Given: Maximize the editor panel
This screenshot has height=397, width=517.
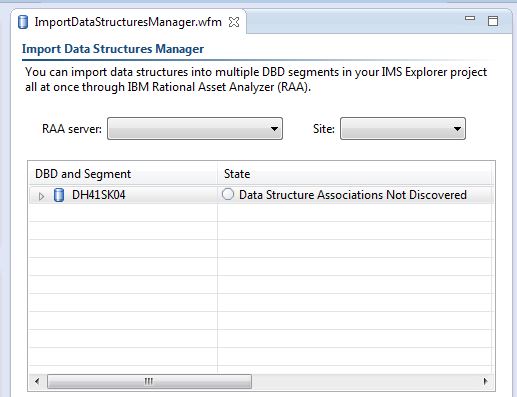Looking at the screenshot, I should pyautogui.click(x=493, y=21).
